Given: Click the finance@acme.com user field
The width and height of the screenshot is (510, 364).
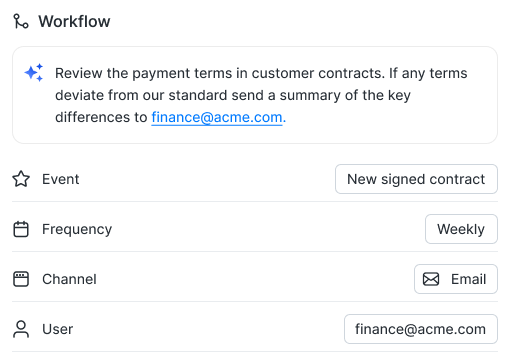Looking at the screenshot, I should 421,329.
